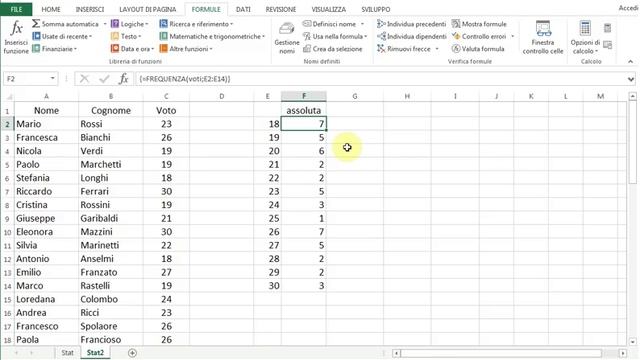This screenshot has height=360, width=640.
Task: Open Gestione nomi manager
Action: 287,38
